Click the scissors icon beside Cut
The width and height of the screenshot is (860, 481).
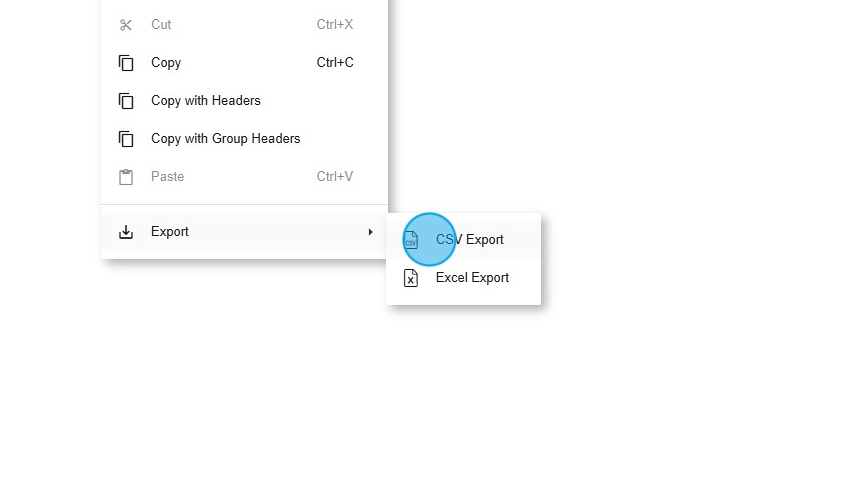point(126,25)
